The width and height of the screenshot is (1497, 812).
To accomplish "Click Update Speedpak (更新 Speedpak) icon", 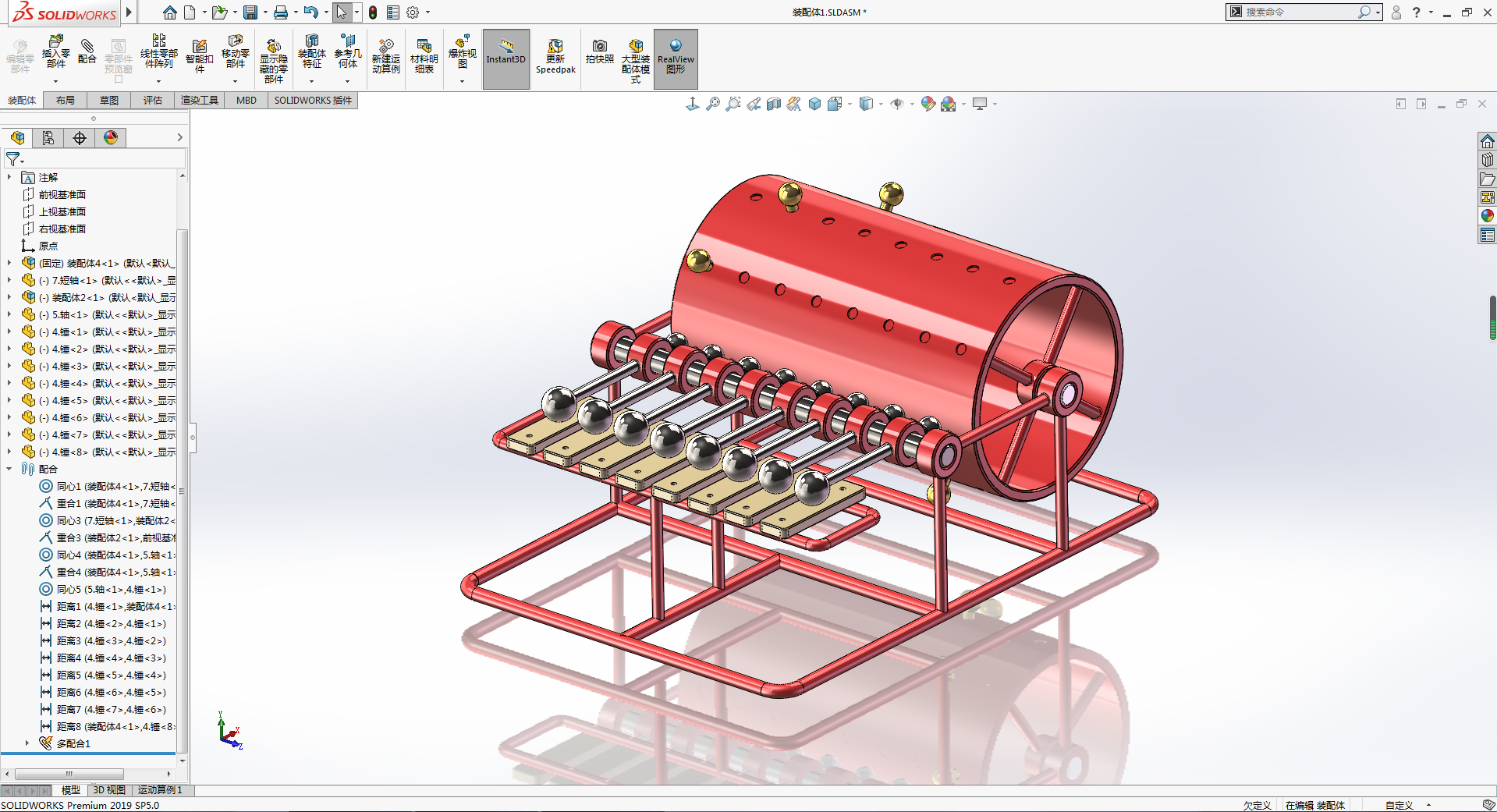I will (x=555, y=57).
